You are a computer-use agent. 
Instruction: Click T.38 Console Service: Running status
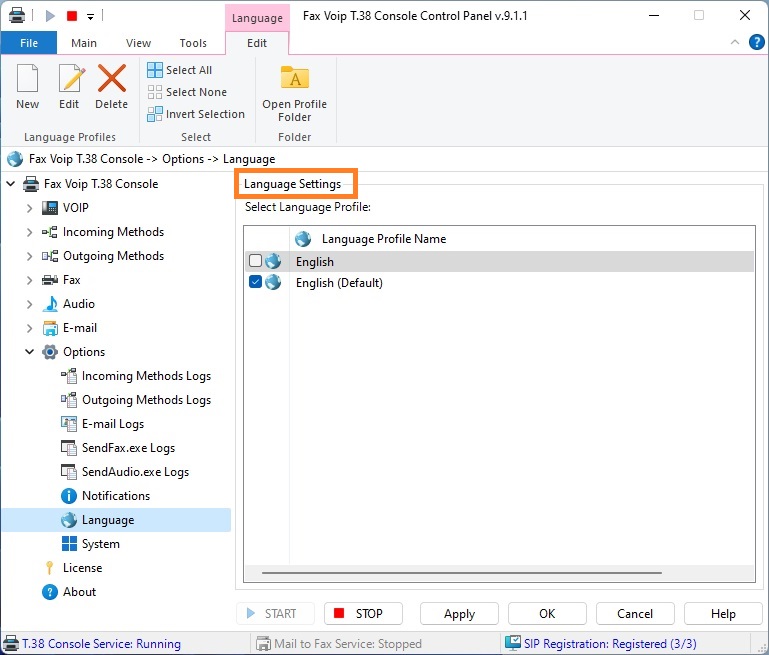[x=92, y=643]
